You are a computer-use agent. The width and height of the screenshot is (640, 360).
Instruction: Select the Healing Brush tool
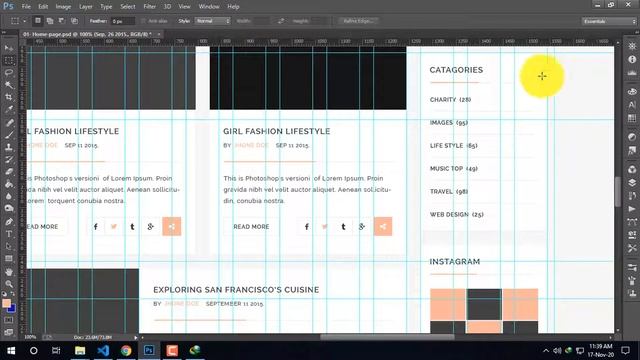click(x=9, y=122)
